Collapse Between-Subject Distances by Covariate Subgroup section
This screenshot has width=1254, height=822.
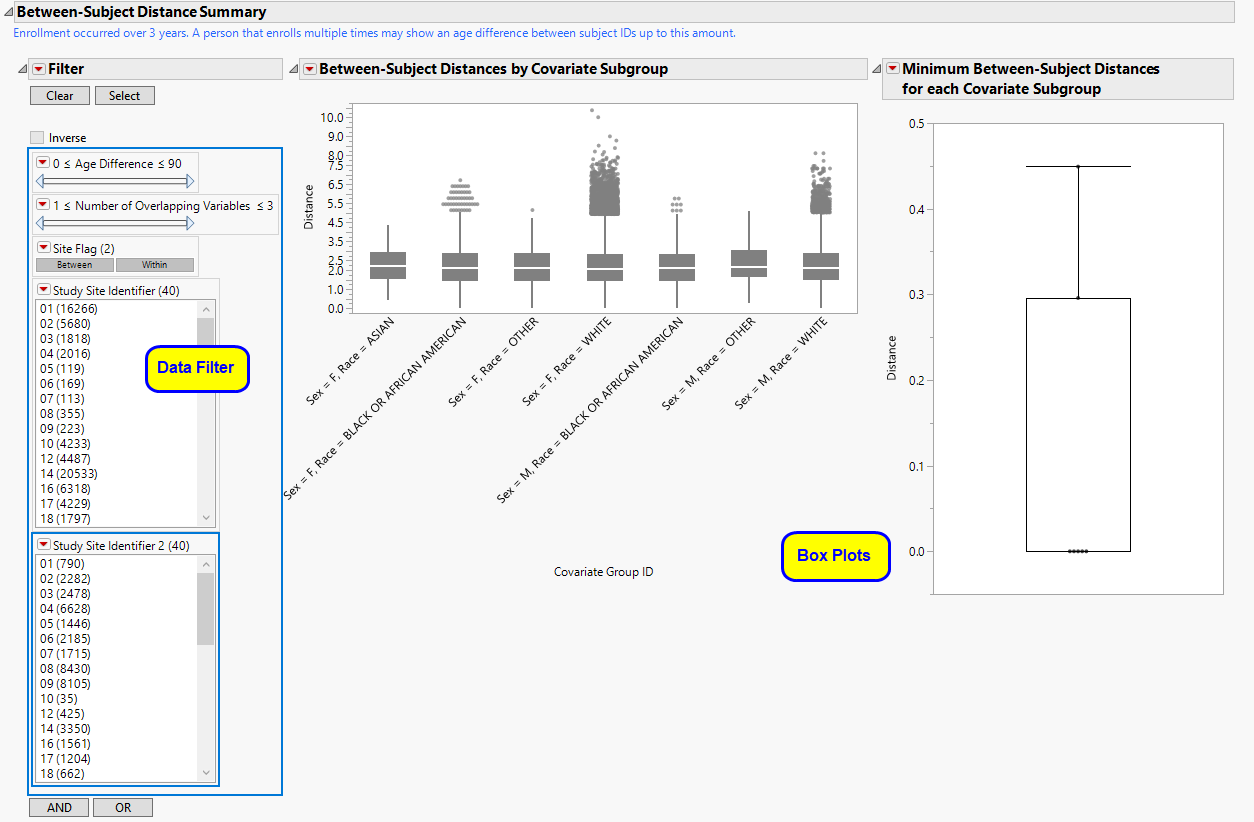(293, 69)
